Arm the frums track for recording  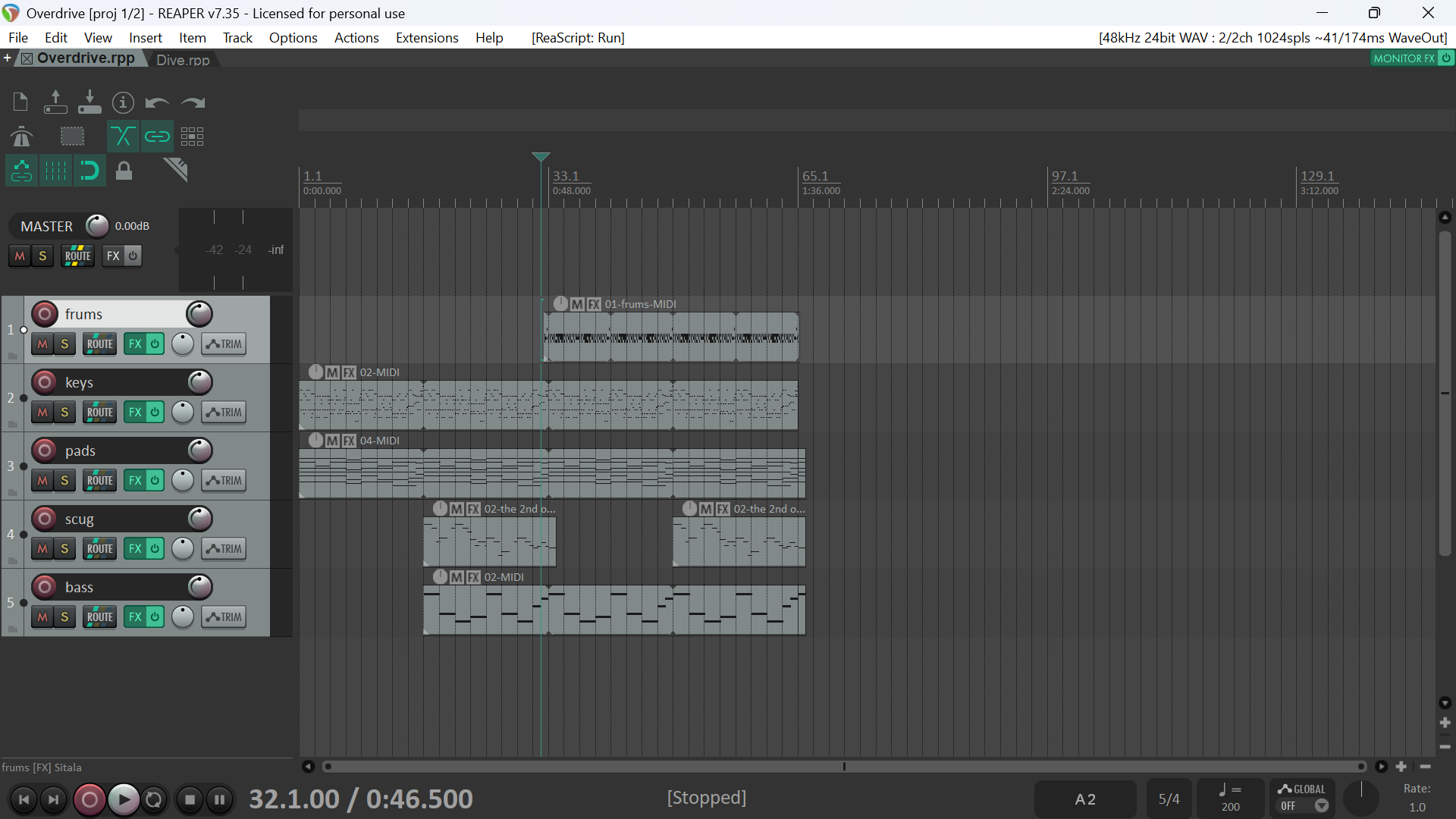[x=45, y=314]
